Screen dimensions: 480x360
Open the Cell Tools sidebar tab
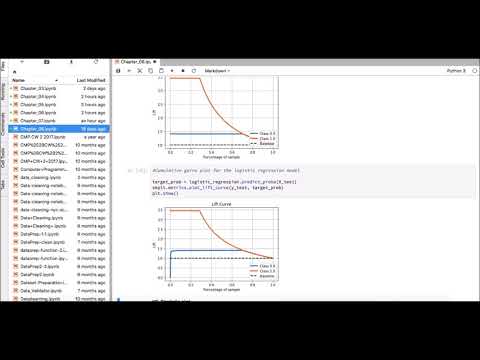[x=3, y=157]
